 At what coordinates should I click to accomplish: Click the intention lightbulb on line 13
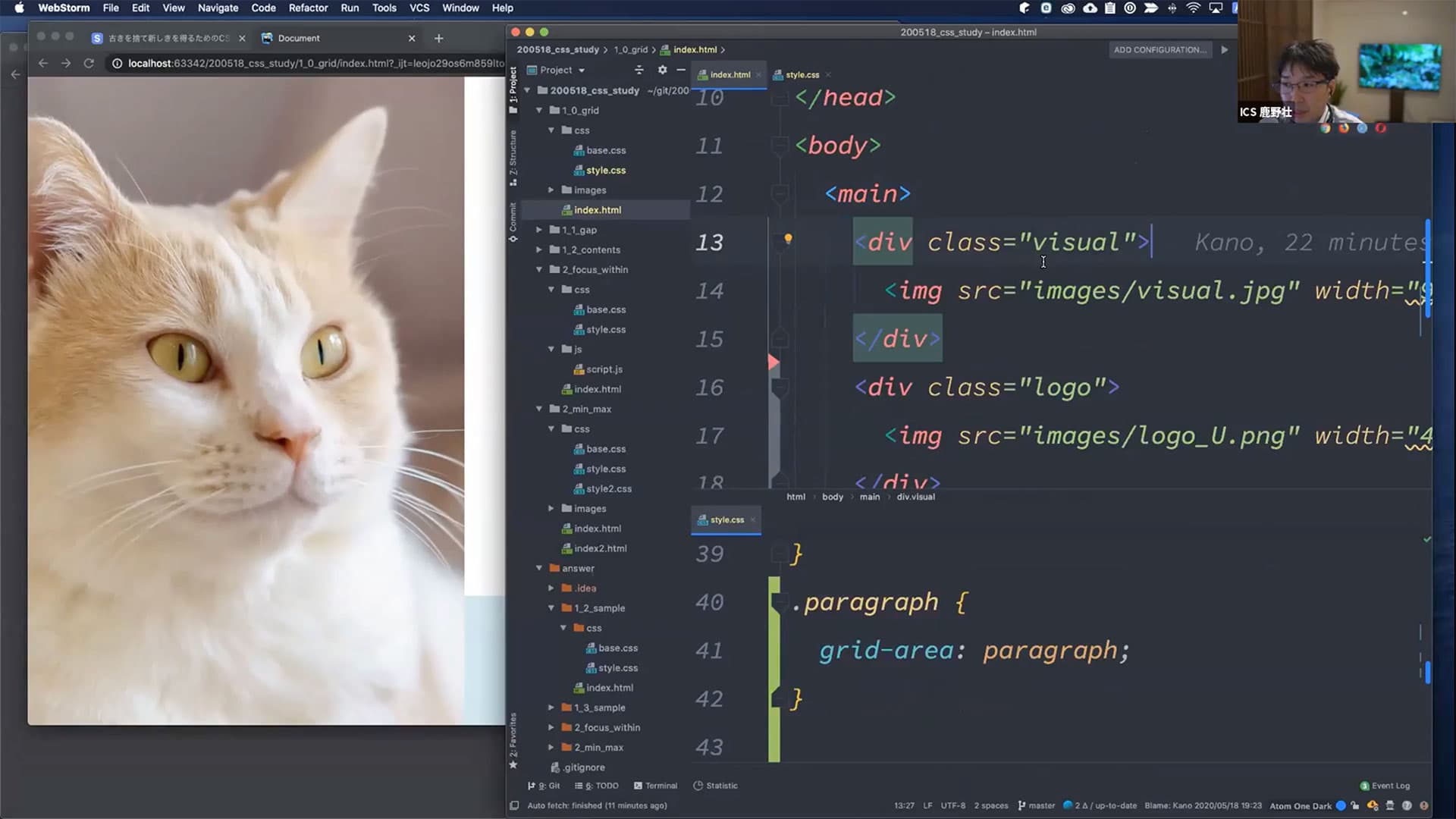click(788, 240)
